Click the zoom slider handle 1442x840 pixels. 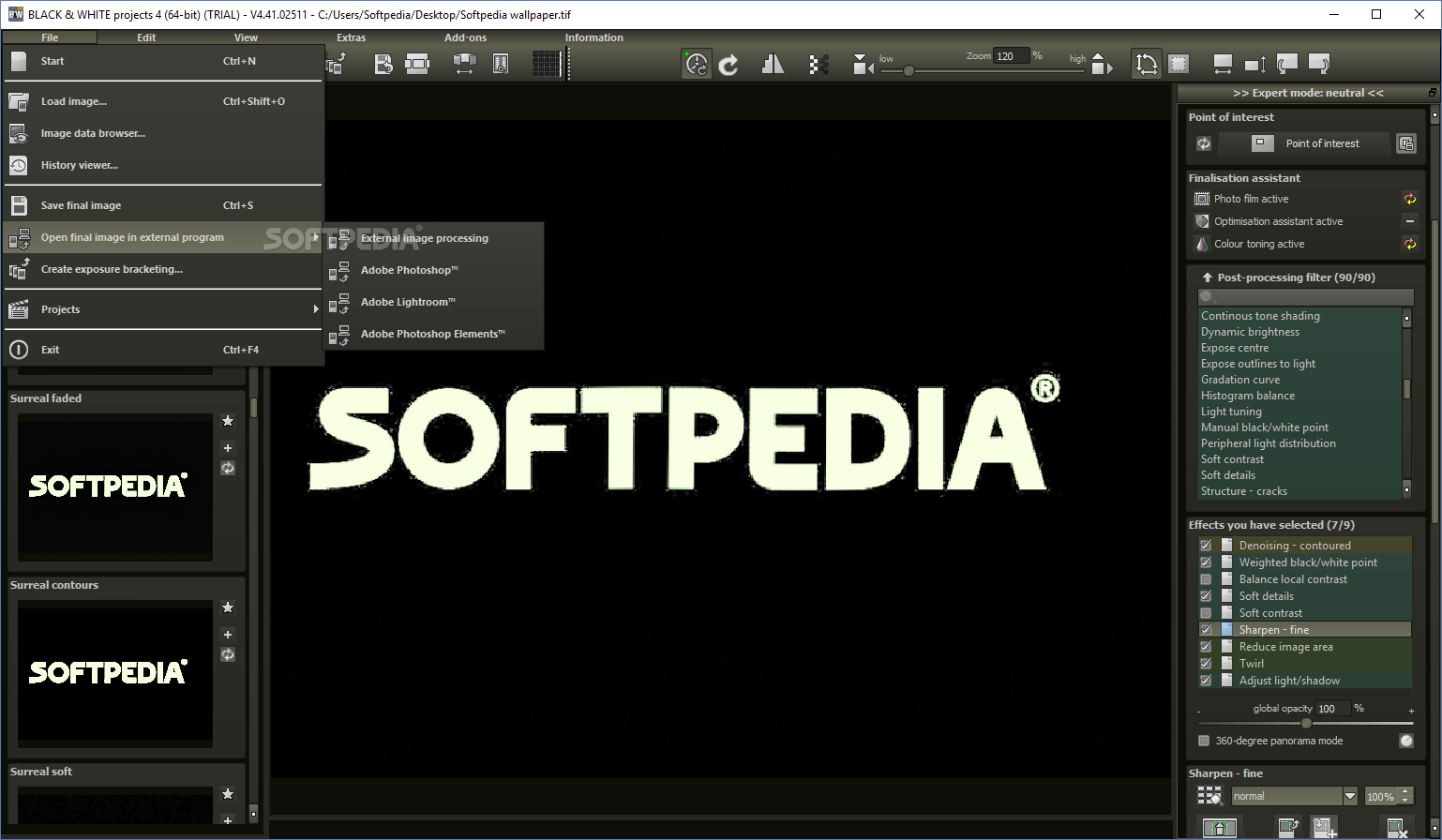point(909,70)
